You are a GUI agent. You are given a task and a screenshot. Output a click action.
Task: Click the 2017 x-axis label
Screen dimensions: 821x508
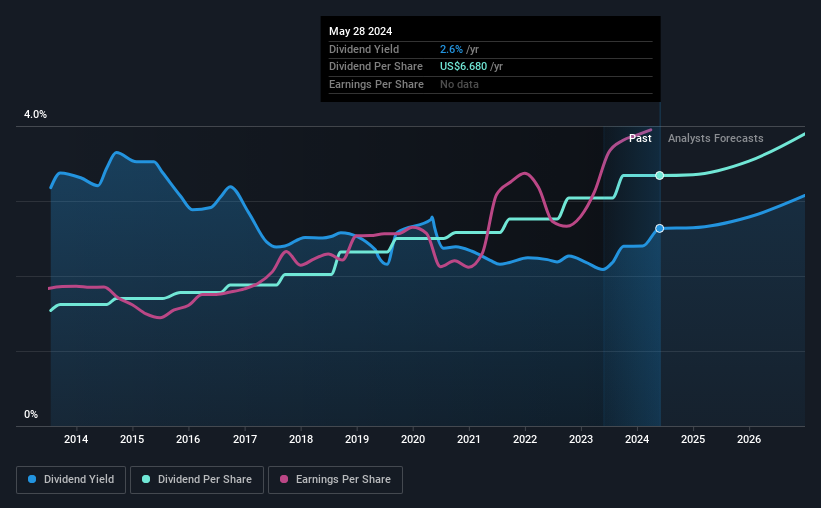[245, 439]
